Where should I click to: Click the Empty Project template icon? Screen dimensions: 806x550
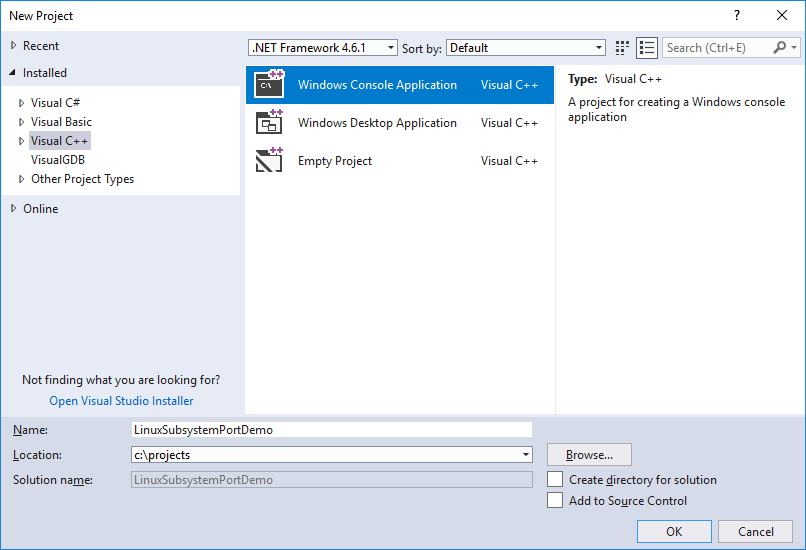coord(269,160)
